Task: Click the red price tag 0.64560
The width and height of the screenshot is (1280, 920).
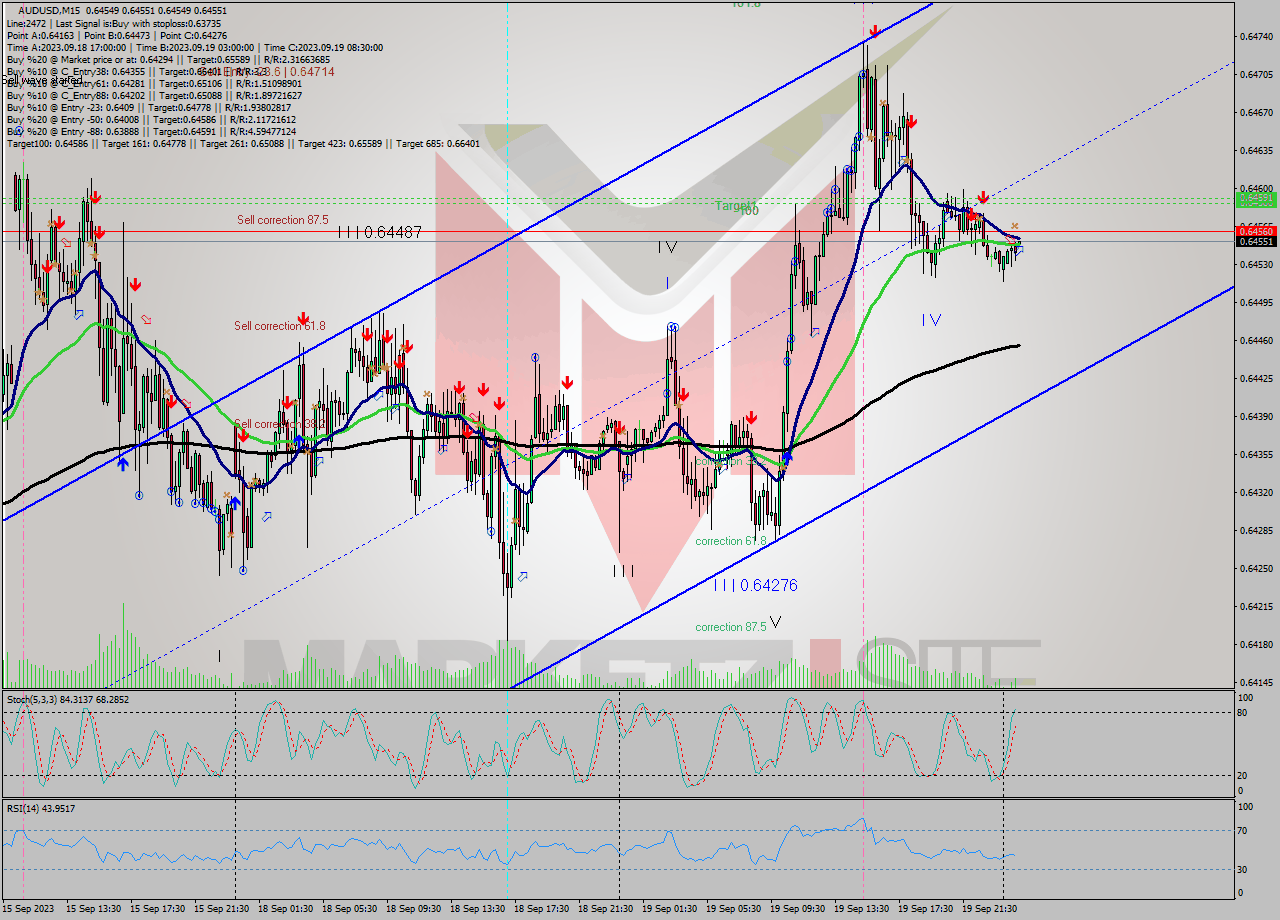Action: tap(1256, 230)
